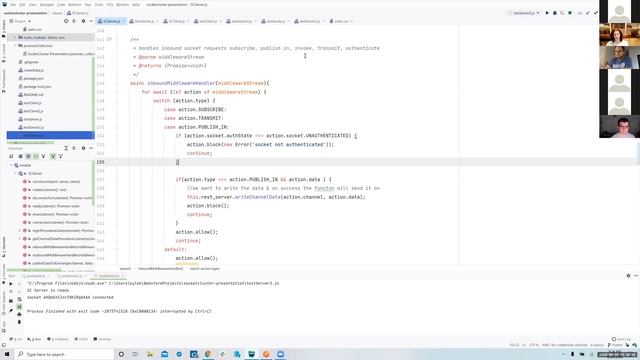Toggle the fourth Structure toolbar filter button
640x360 pixels.
[36, 156]
